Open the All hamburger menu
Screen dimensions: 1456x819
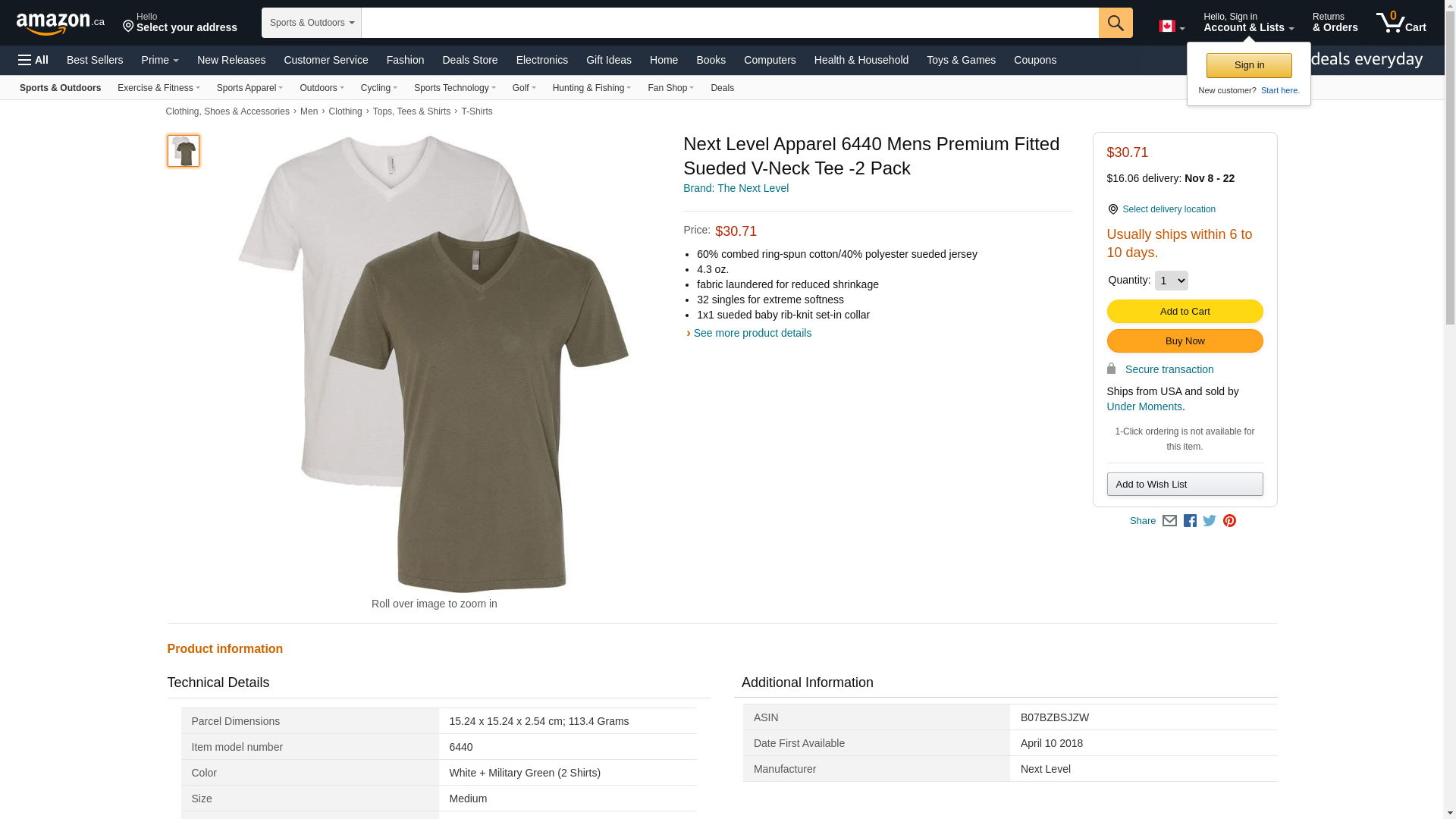[x=33, y=60]
